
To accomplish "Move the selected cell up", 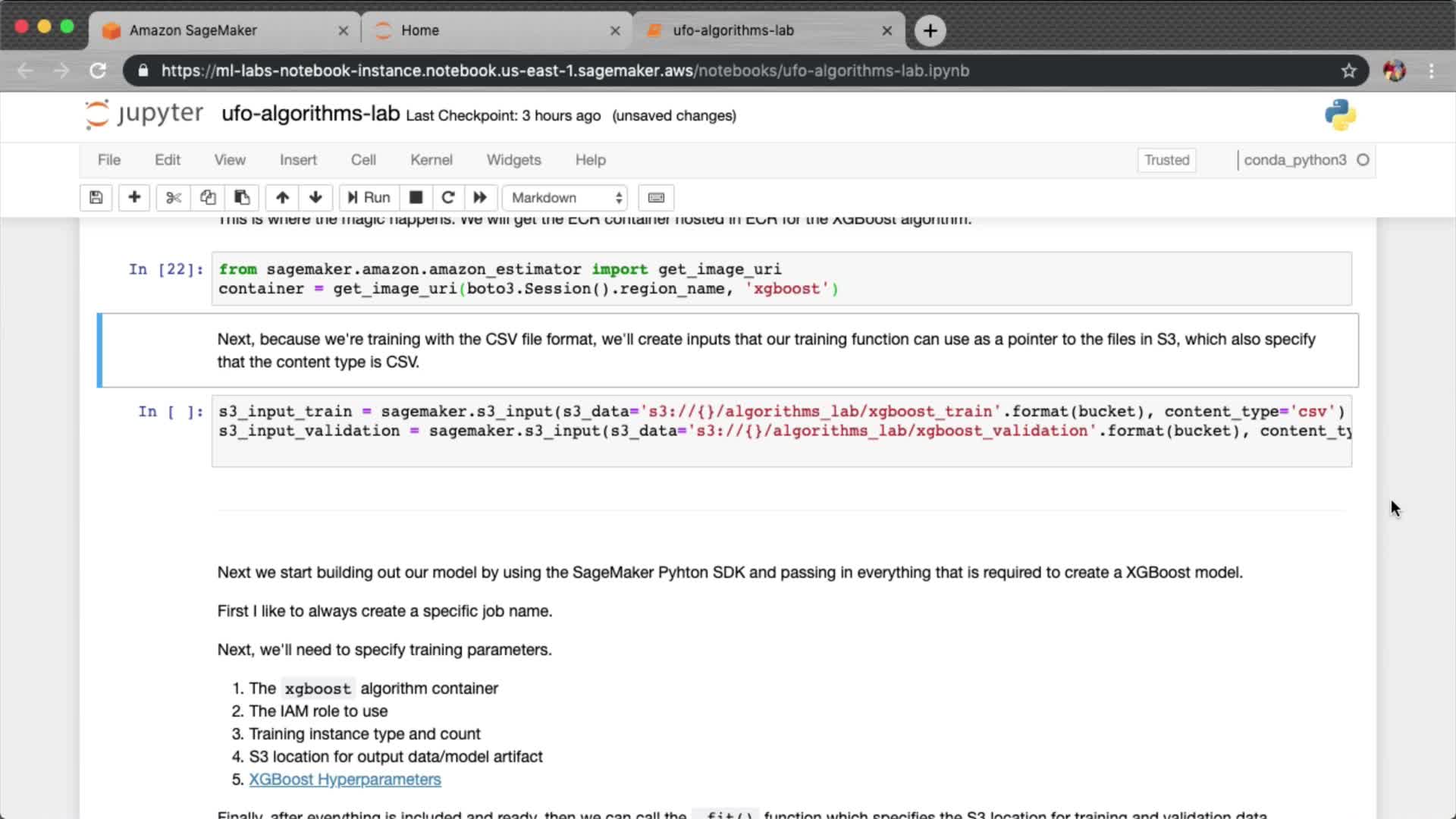I will click(282, 198).
